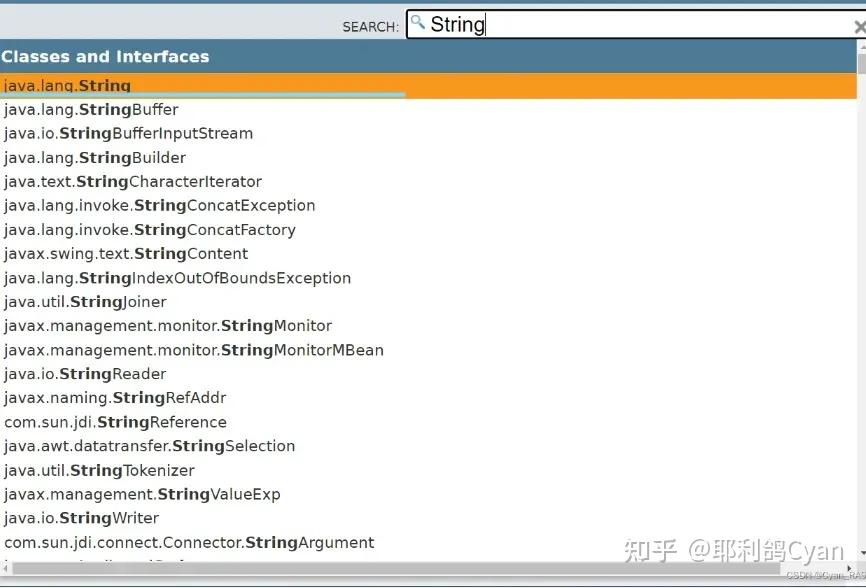The width and height of the screenshot is (866, 588).
Task: Click the vertical scrollbar of results list
Action: 861,300
